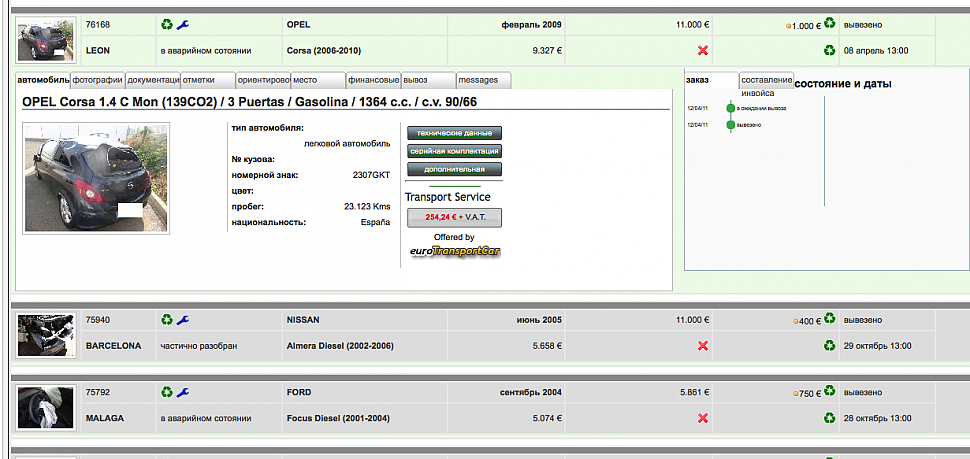This screenshot has height=459, width=970.
Task: Click the NISSAN row thumbnail image
Action: (46, 335)
